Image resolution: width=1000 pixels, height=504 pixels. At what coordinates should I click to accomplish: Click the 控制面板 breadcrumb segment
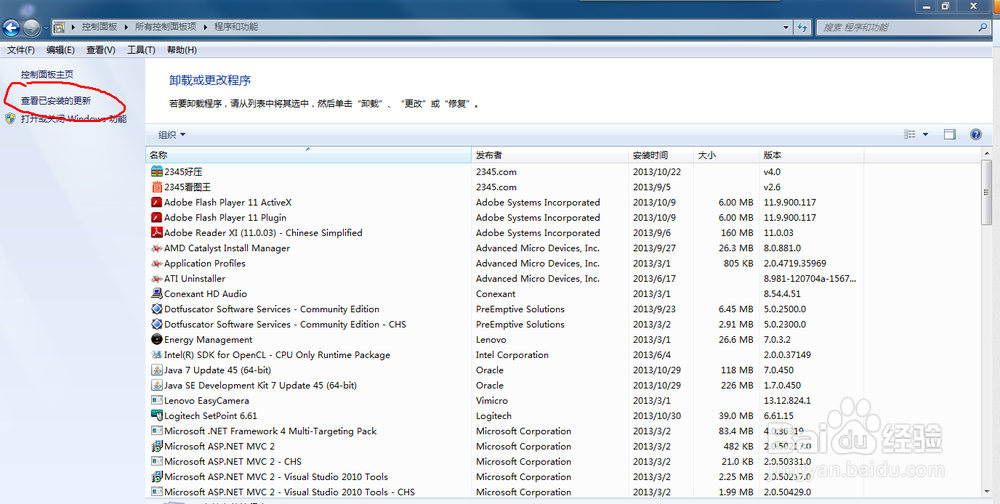click(x=99, y=27)
